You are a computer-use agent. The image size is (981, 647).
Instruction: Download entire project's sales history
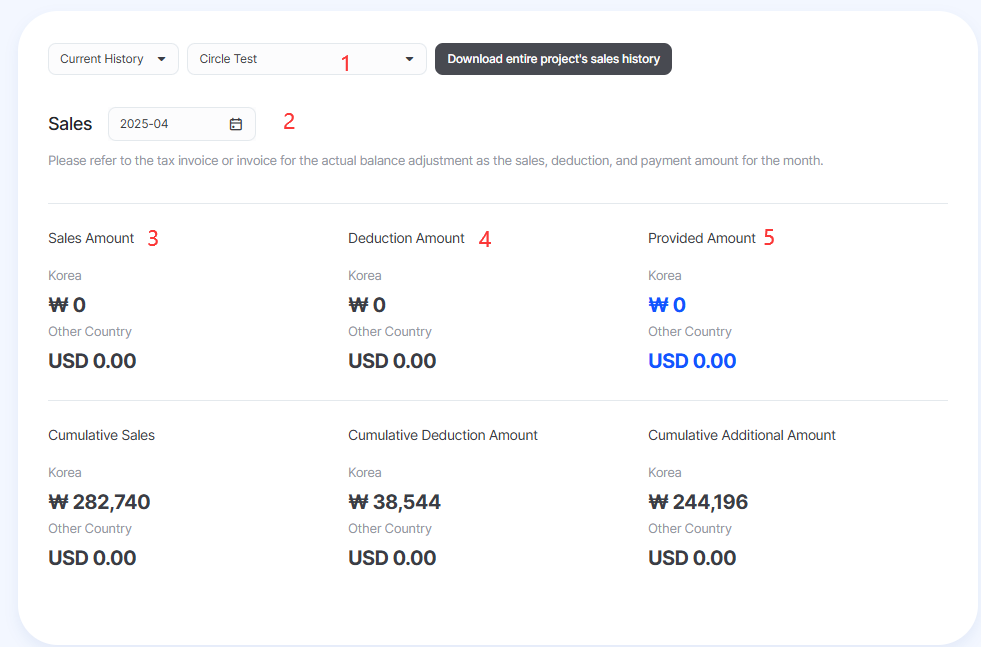pos(553,59)
